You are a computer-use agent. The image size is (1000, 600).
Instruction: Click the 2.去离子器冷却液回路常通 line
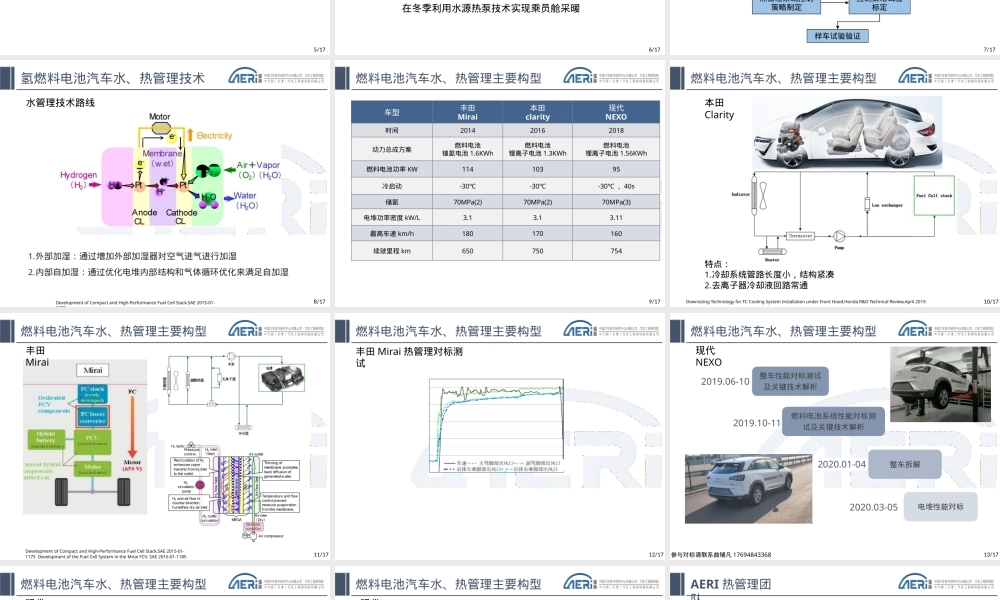click(756, 285)
